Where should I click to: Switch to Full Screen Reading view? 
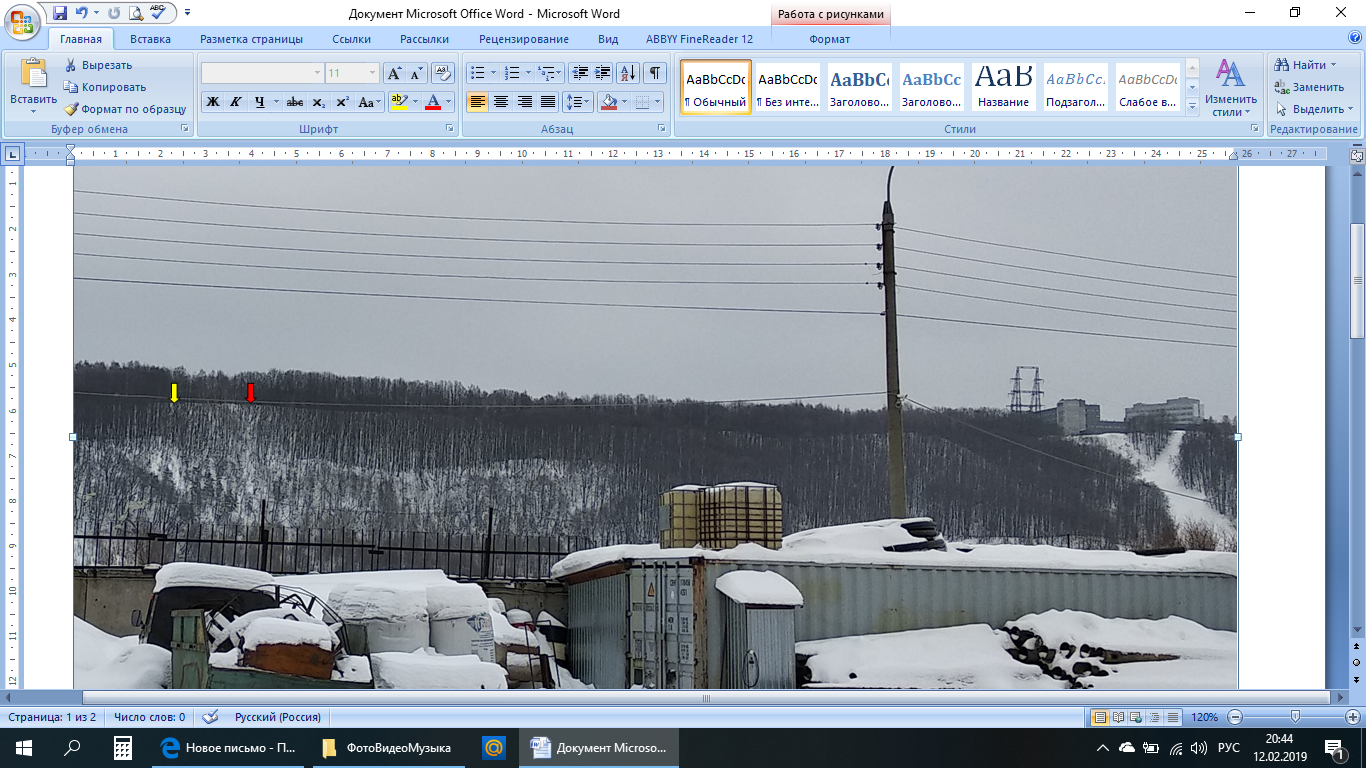click(x=1118, y=717)
